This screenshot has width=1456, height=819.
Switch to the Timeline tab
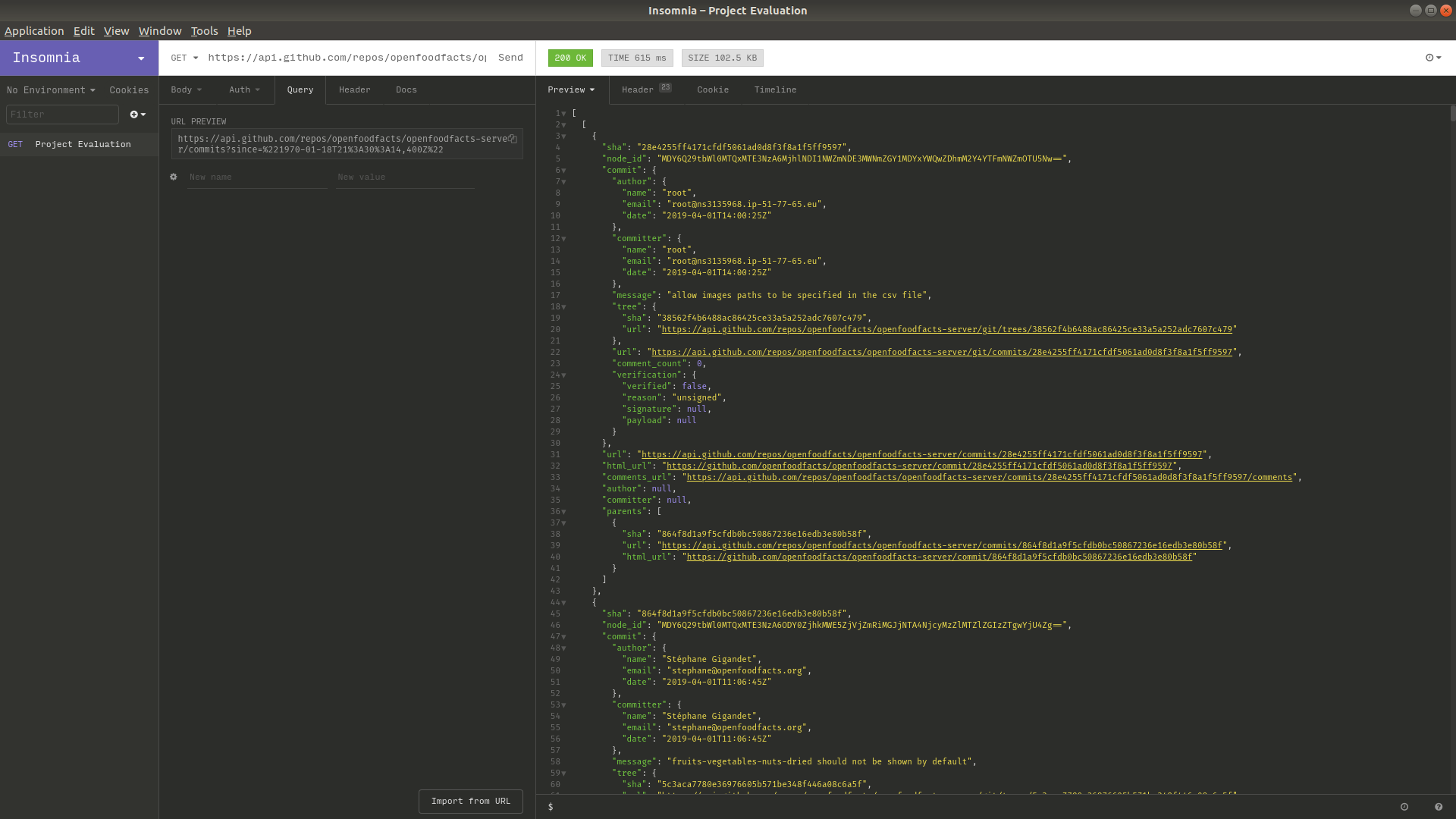(775, 89)
